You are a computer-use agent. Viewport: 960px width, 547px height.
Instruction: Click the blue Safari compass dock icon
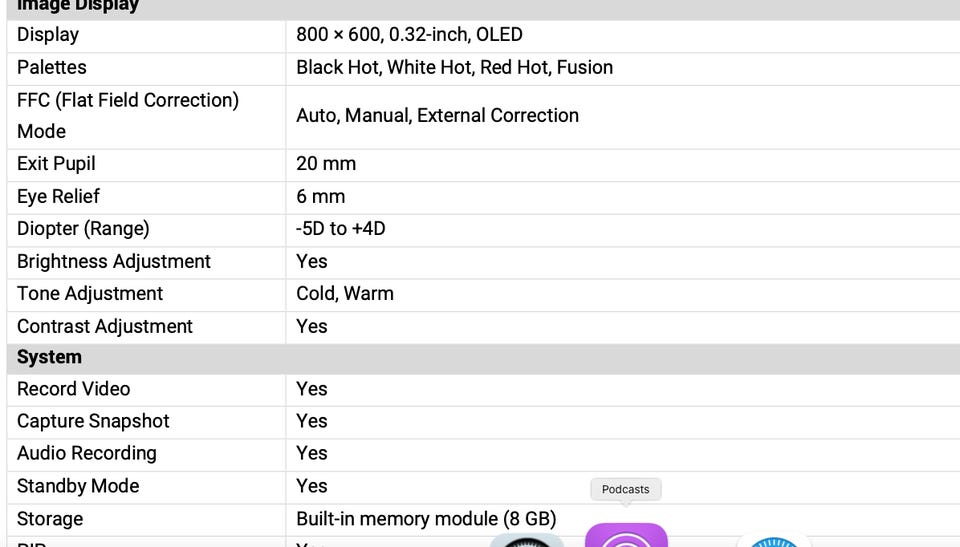[773, 541]
